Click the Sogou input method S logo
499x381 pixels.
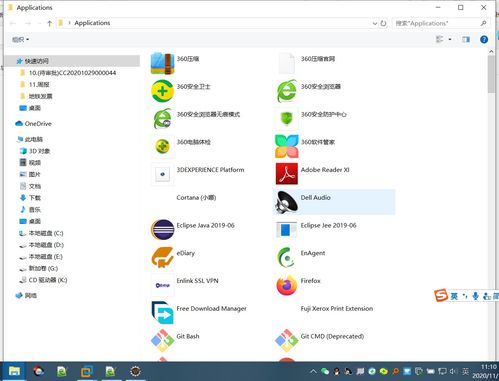click(441, 295)
